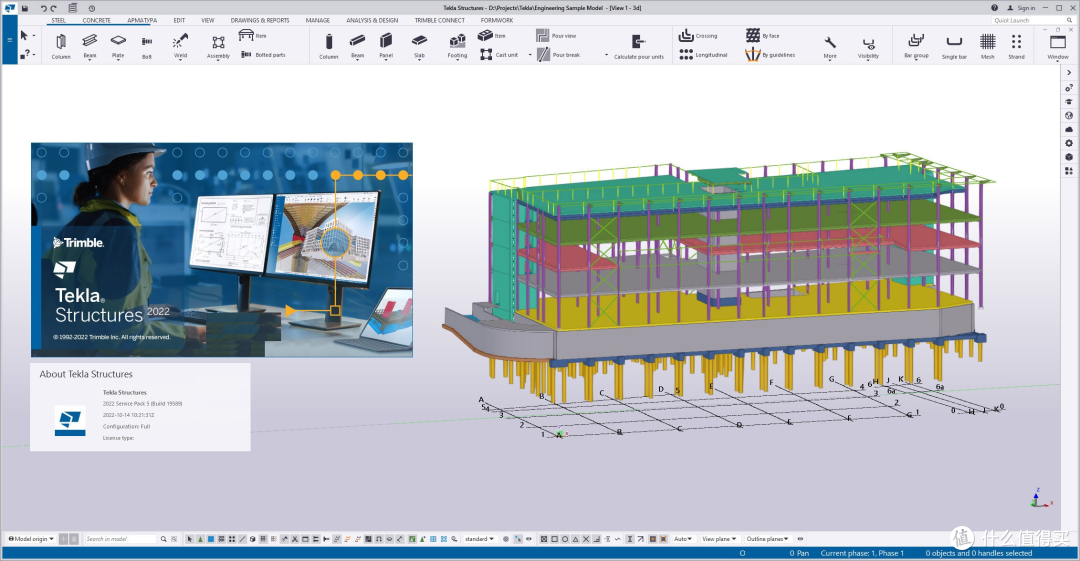Select the steel Beam tool

90,45
